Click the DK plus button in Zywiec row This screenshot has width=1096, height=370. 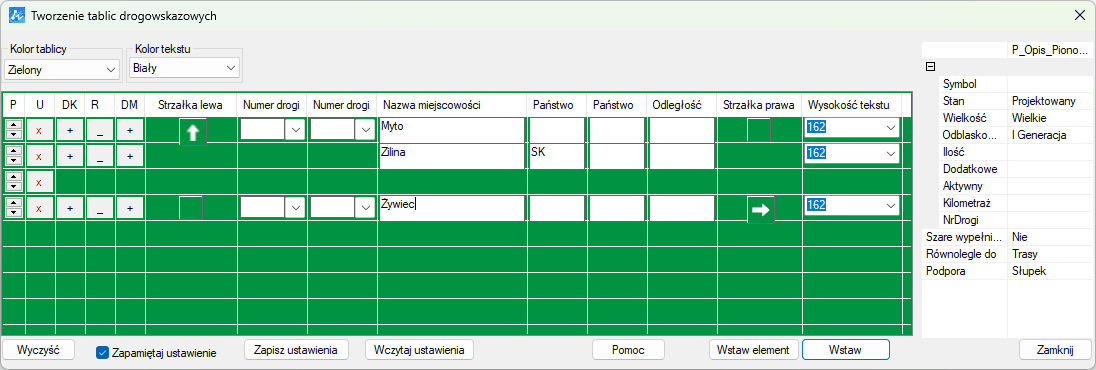coord(70,208)
